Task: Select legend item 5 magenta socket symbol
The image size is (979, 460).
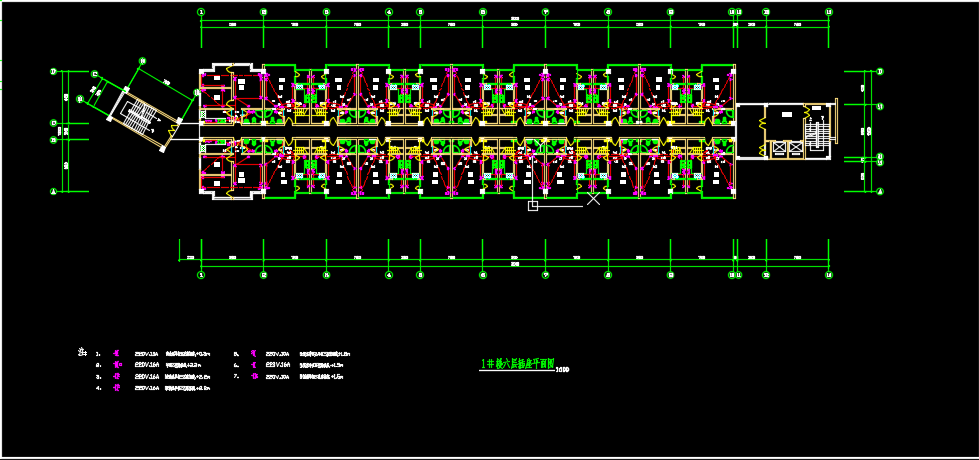Action: (x=255, y=354)
